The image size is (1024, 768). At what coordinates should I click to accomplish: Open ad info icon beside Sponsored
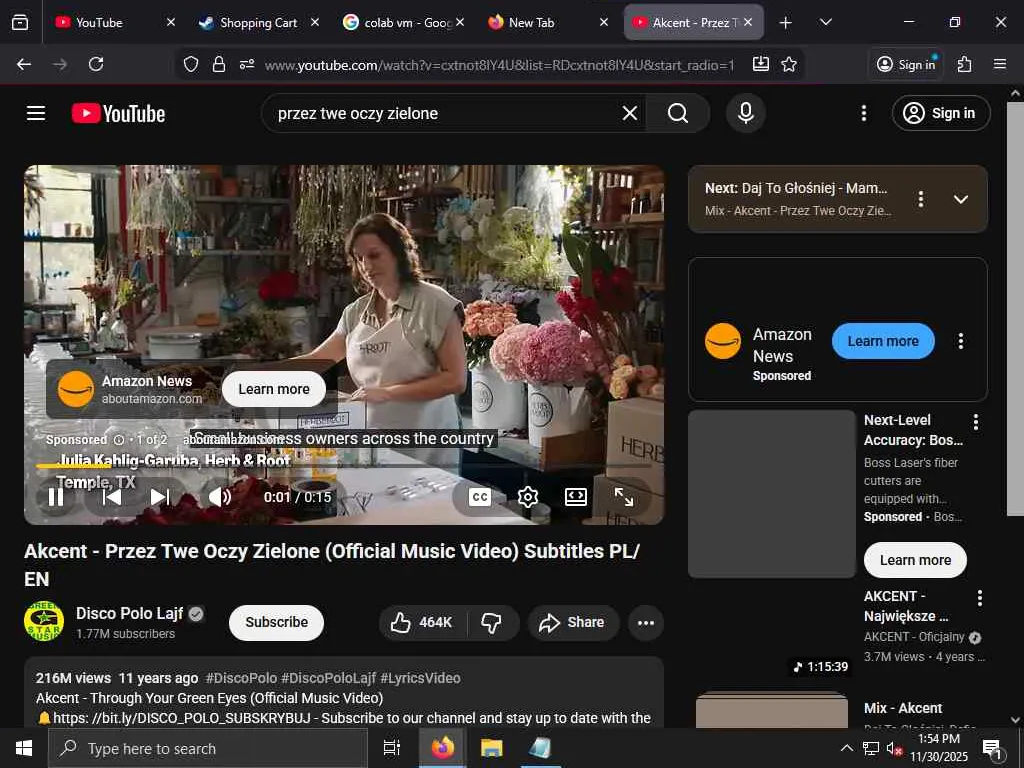click(118, 440)
